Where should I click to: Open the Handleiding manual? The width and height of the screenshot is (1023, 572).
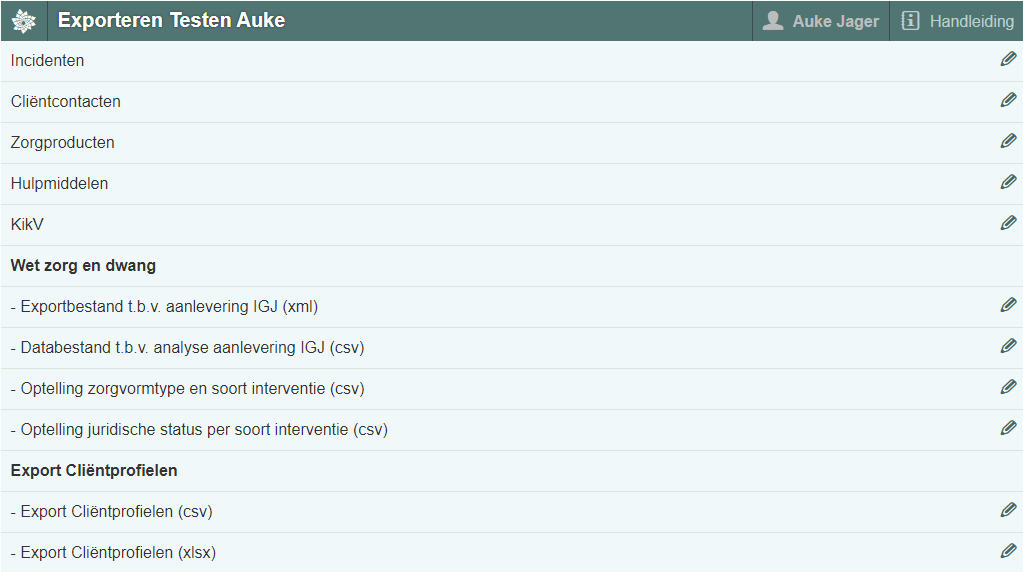pyautogui.click(x=957, y=21)
